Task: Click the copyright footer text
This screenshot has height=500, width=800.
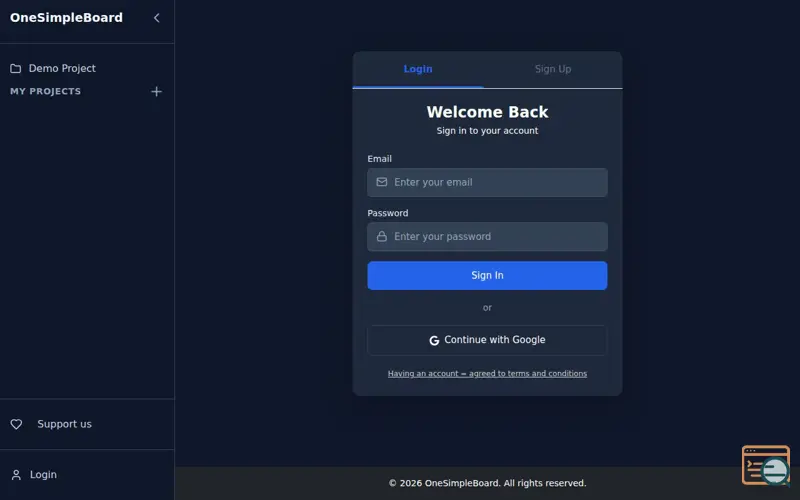Action: [487, 483]
